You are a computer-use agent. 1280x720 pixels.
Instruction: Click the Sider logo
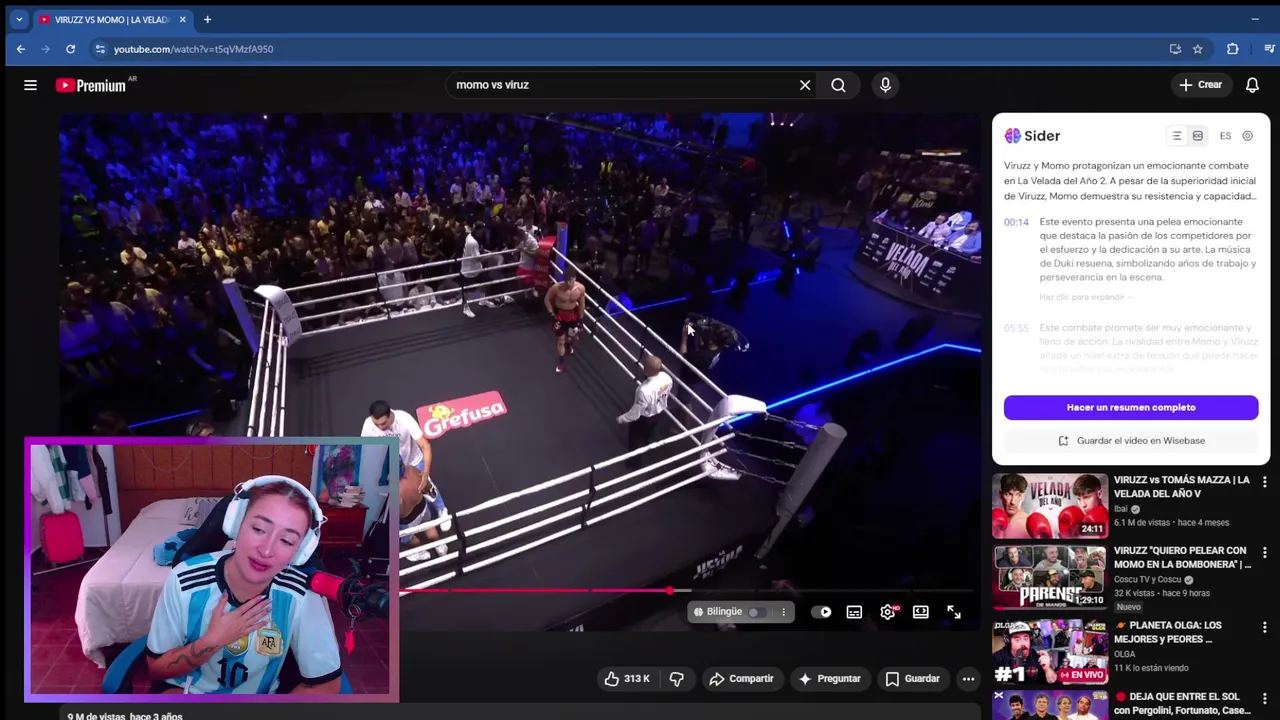[x=1032, y=136]
